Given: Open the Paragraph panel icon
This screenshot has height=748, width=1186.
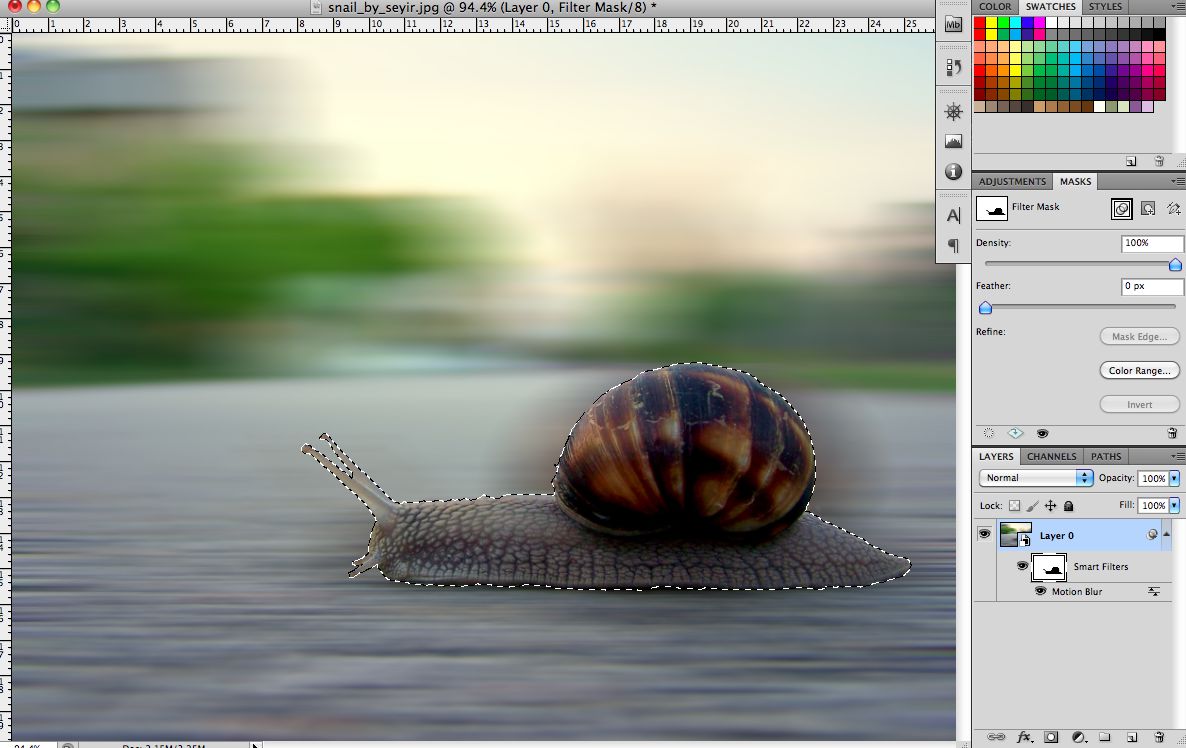Looking at the screenshot, I should 953,245.
